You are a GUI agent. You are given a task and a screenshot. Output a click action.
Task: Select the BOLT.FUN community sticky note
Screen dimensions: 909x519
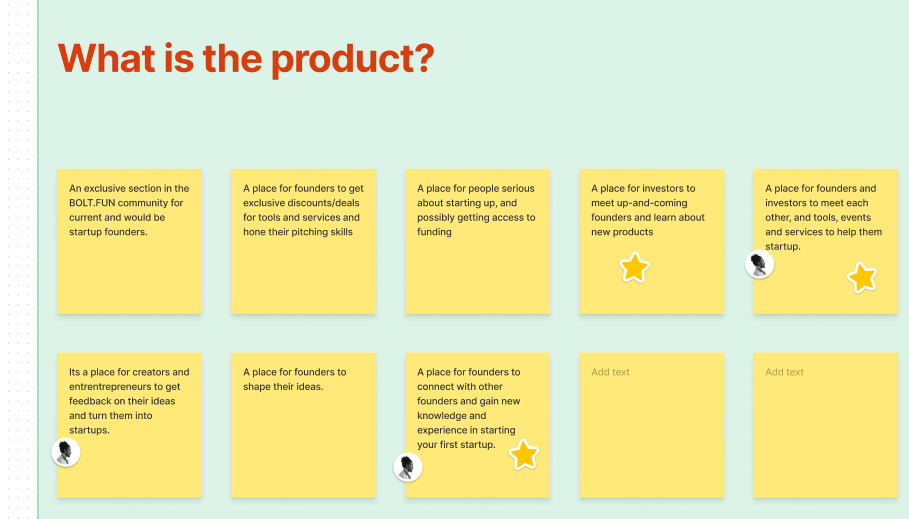coord(129,241)
